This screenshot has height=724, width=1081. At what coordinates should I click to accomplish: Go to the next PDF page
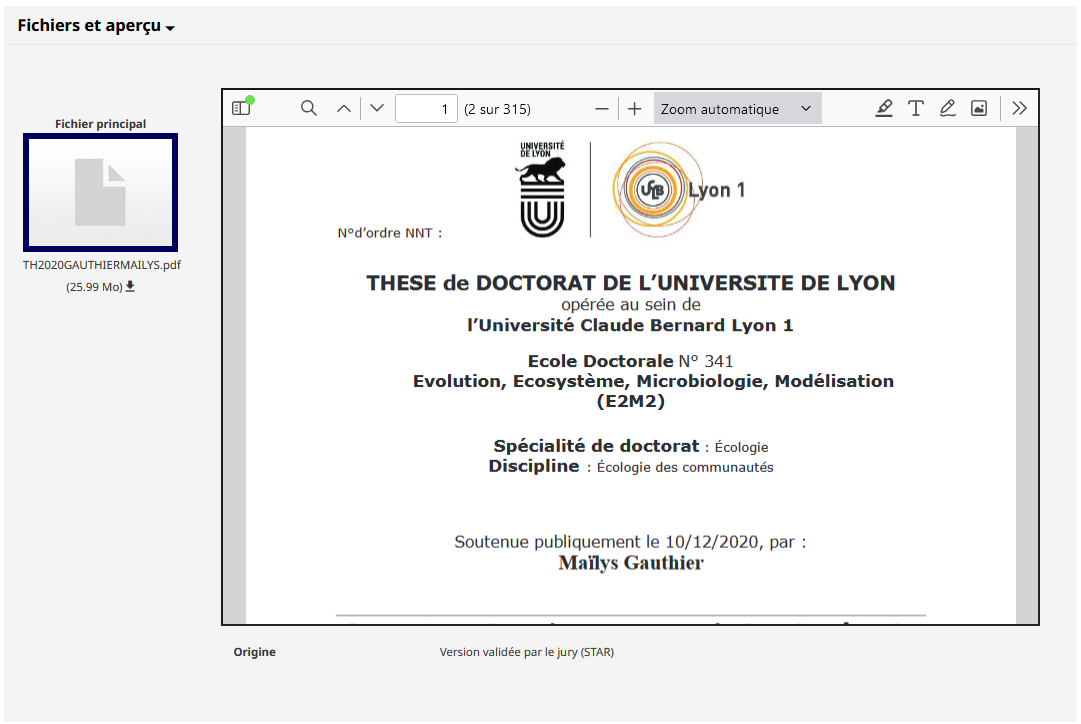point(376,108)
